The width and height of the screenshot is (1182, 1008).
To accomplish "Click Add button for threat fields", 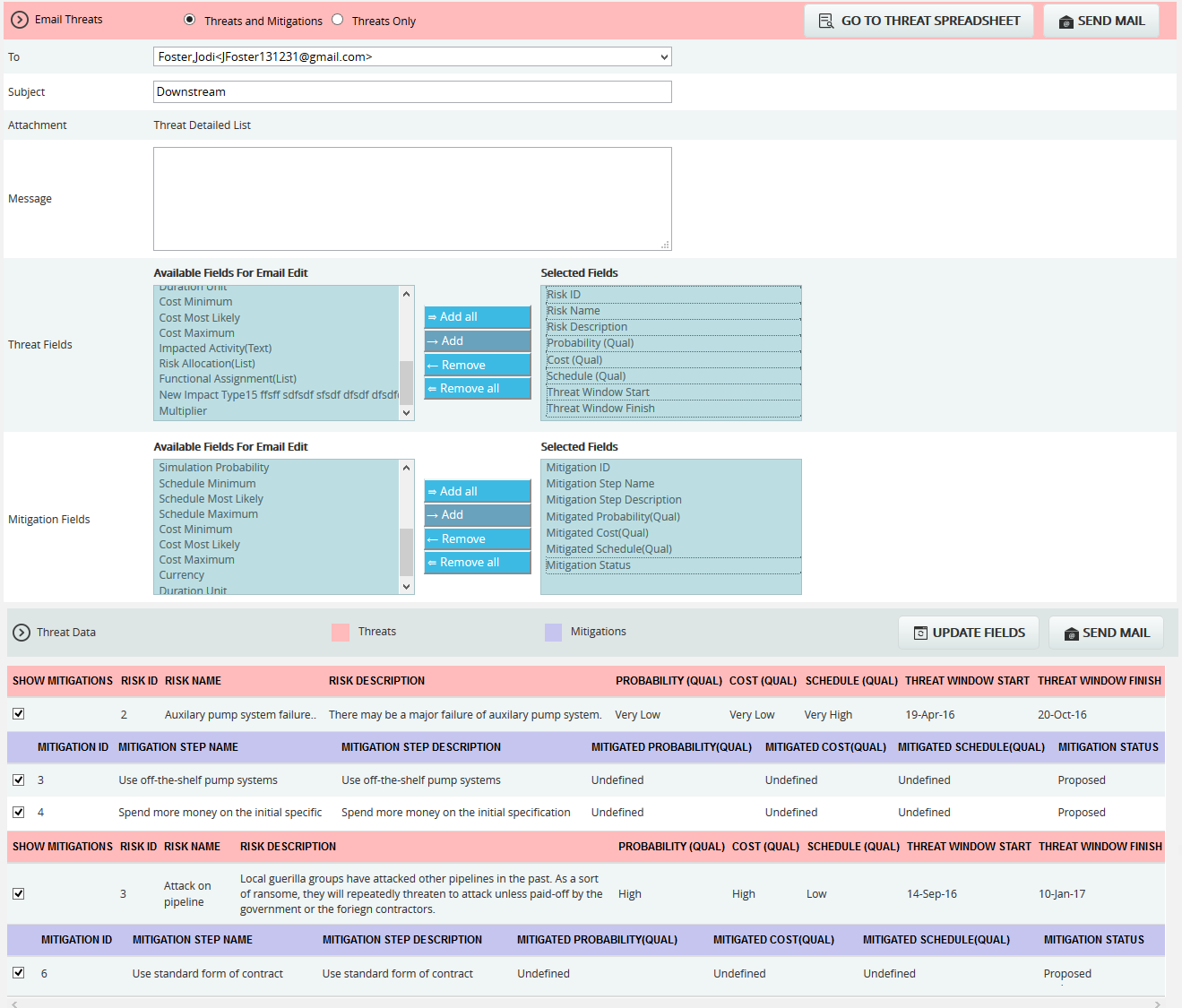I will (x=478, y=341).
